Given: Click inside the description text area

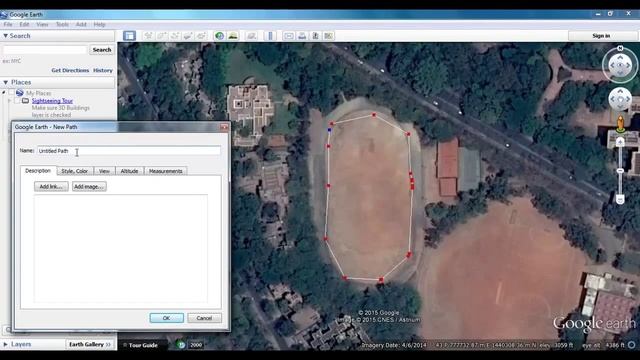Looking at the screenshot, I should click(121, 248).
